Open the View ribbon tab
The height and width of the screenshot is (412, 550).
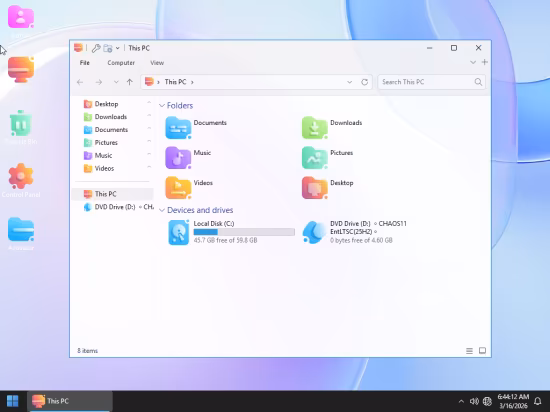[157, 63]
